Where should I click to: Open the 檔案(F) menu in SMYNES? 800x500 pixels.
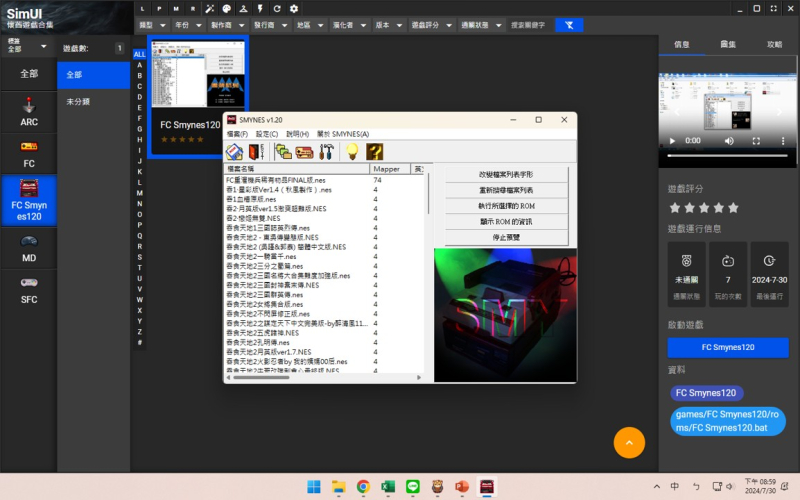tap(237, 134)
